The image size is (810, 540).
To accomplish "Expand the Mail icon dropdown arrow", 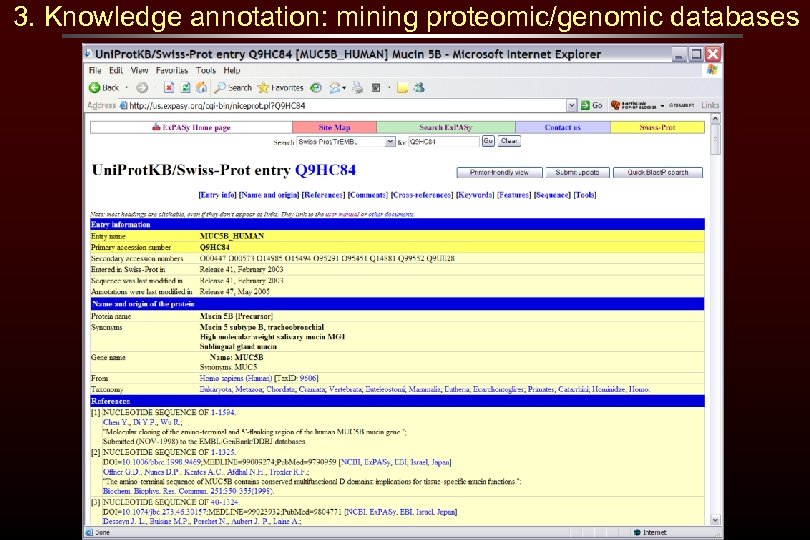I will [344, 88].
